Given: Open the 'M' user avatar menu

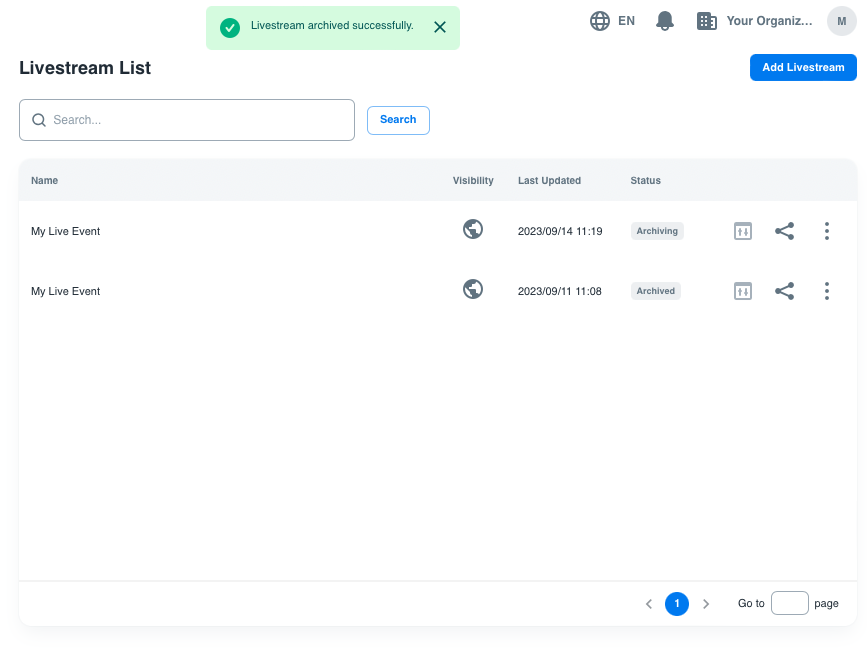Looking at the screenshot, I should 841,21.
